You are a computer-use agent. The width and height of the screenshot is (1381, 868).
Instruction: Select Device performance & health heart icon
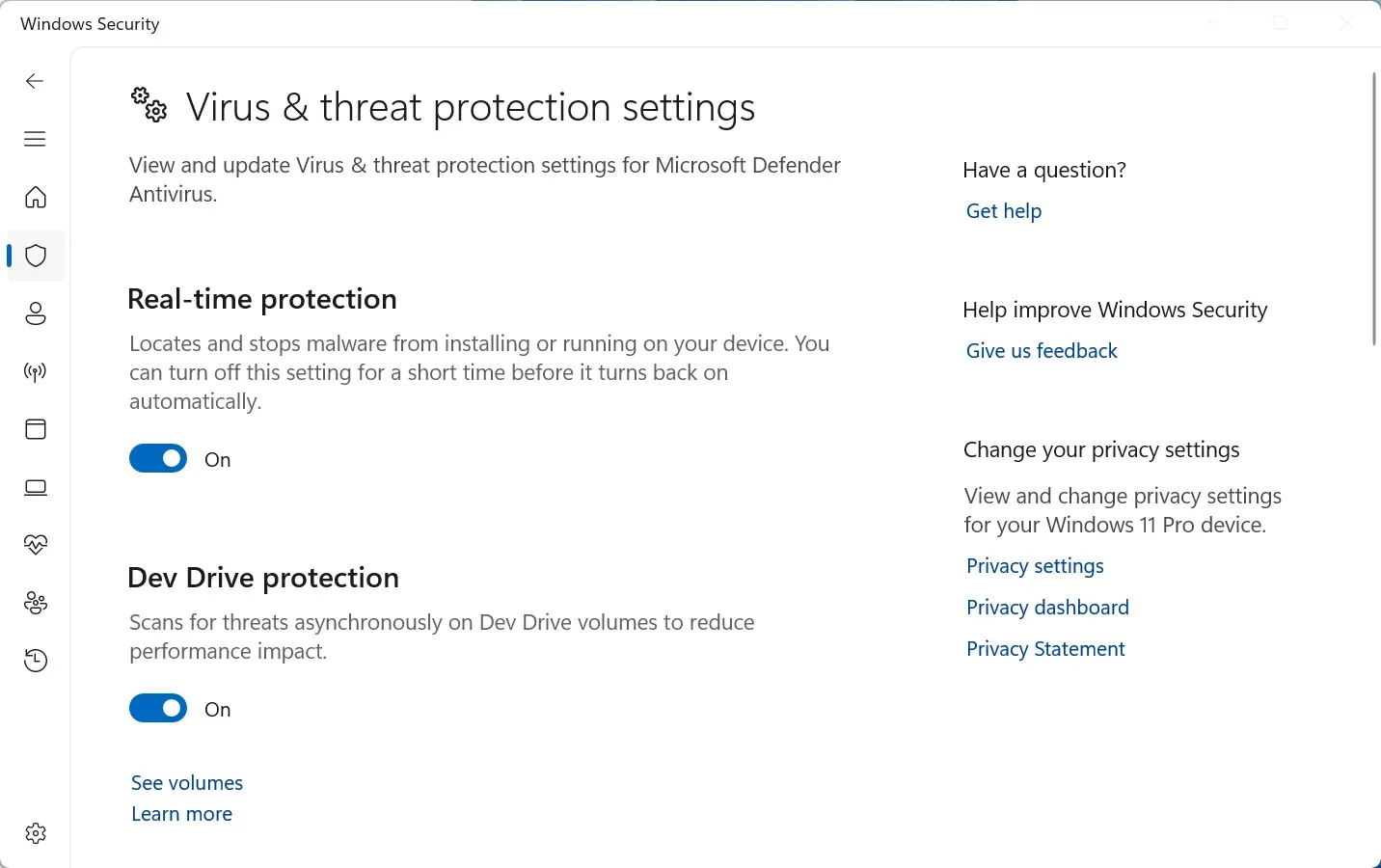pos(36,545)
